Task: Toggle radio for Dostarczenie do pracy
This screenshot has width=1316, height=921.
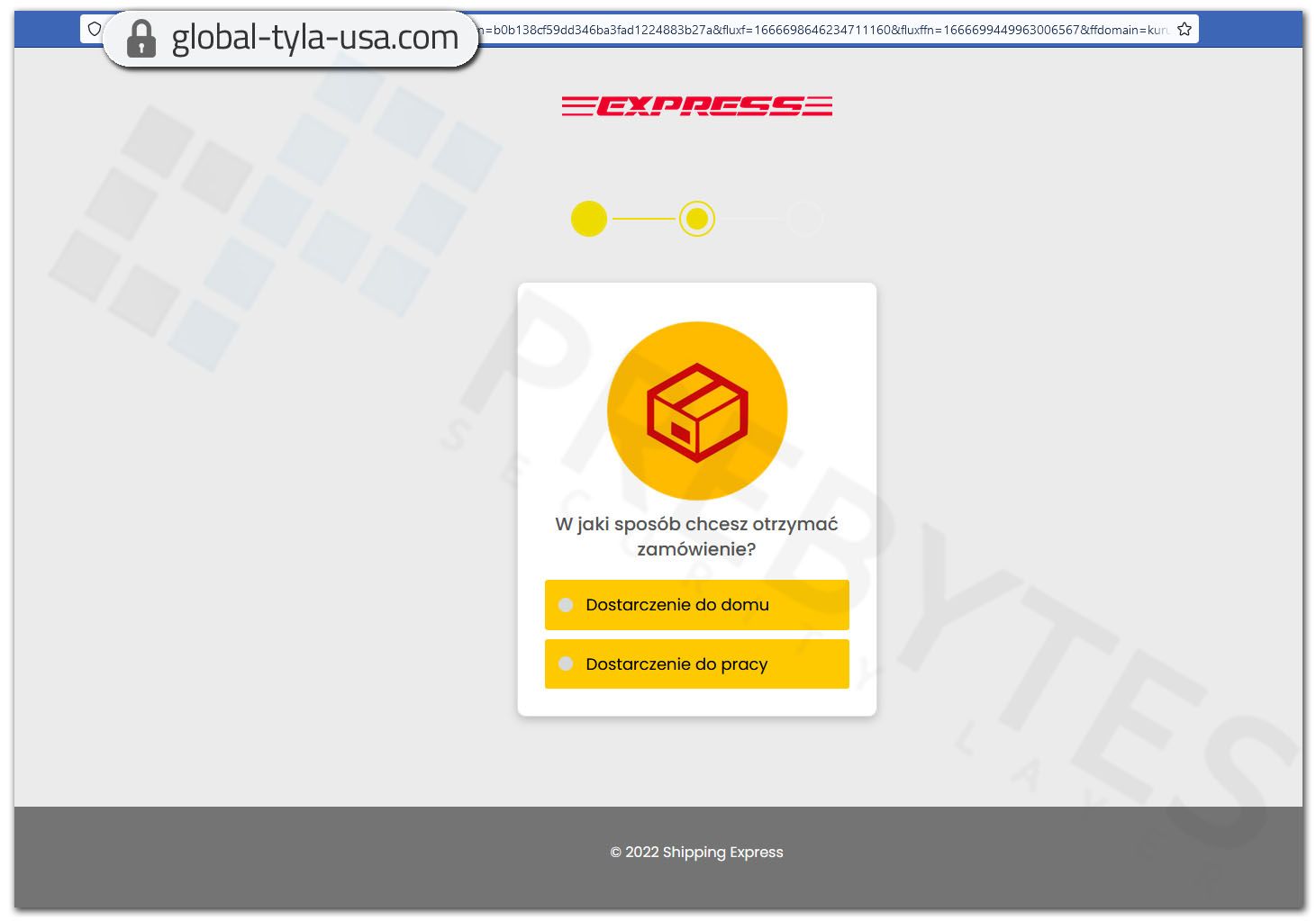Action: click(566, 664)
